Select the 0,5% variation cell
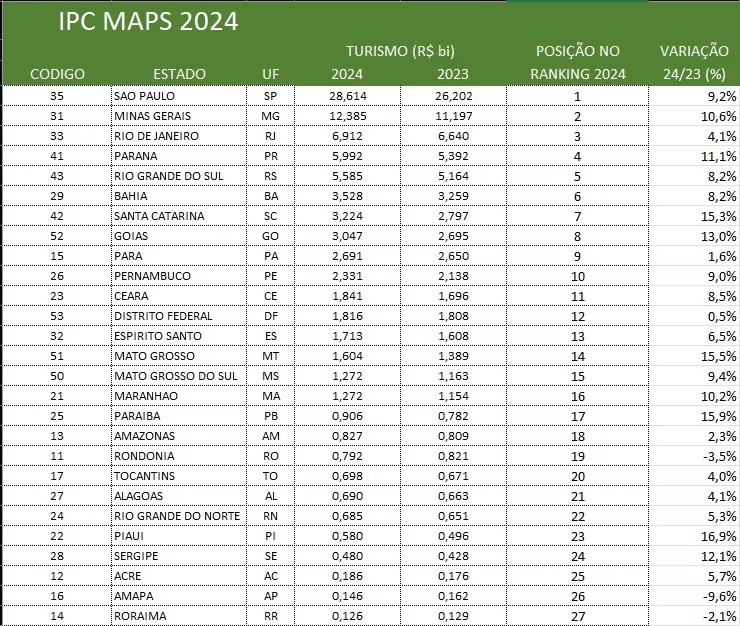This screenshot has height=626, width=740. (x=694, y=316)
